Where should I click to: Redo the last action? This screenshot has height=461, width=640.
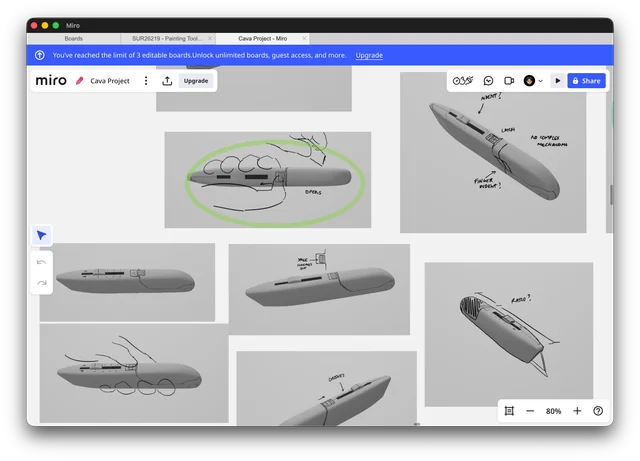[x=41, y=283]
